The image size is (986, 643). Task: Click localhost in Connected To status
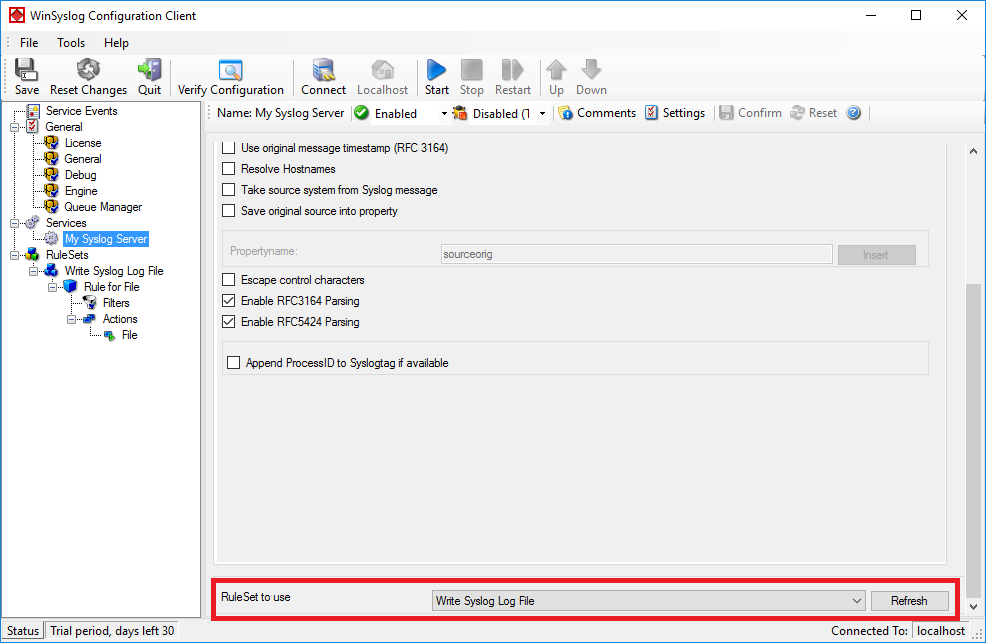[941, 630]
